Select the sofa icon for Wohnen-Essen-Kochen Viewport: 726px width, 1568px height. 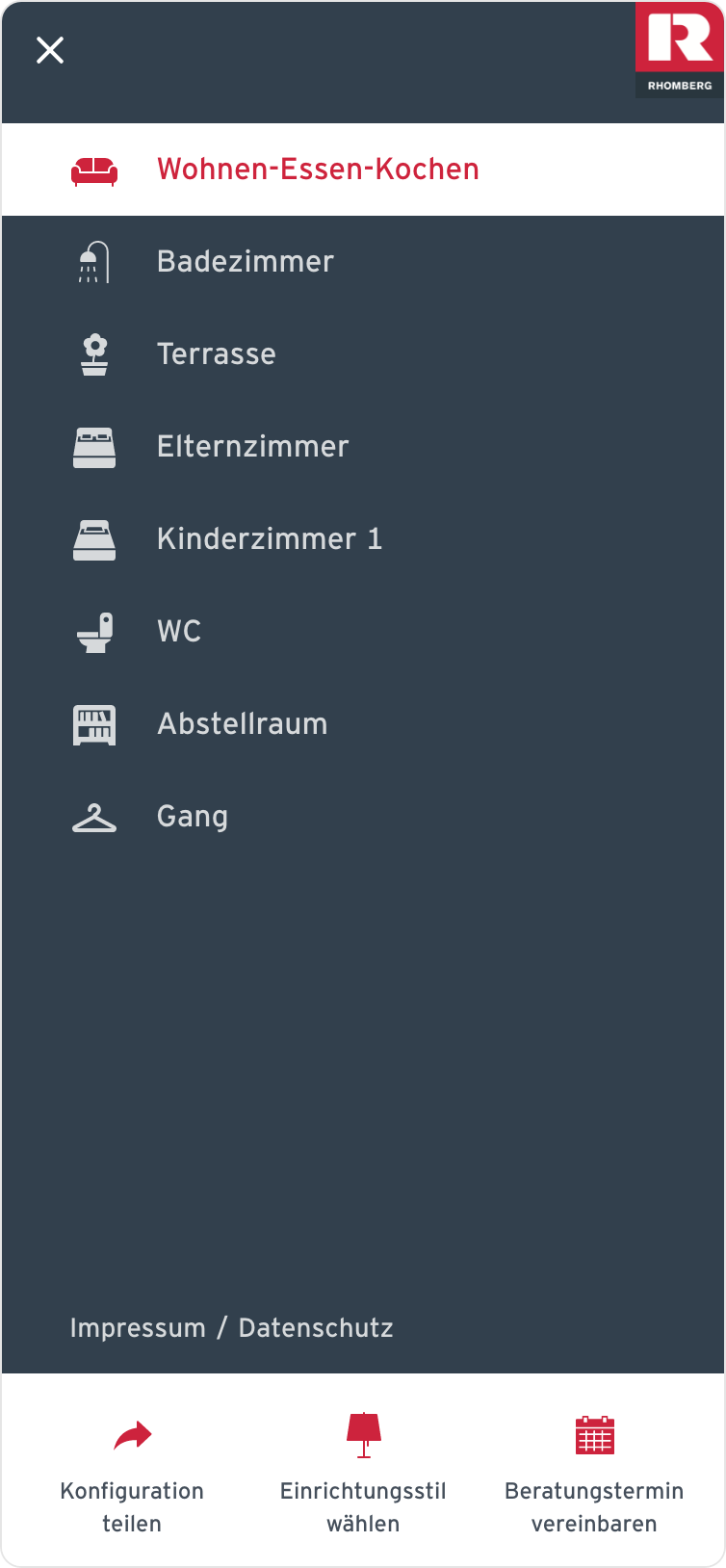pyautogui.click(x=94, y=170)
